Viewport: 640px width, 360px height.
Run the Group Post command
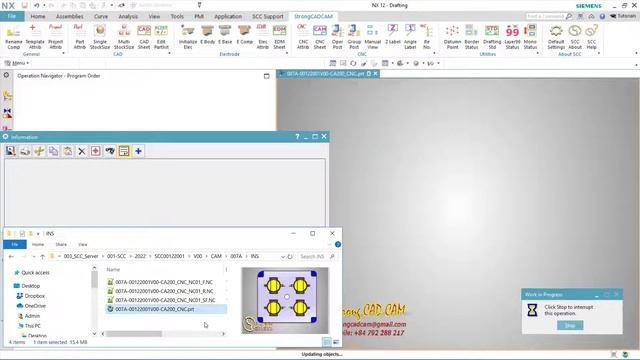coord(354,37)
